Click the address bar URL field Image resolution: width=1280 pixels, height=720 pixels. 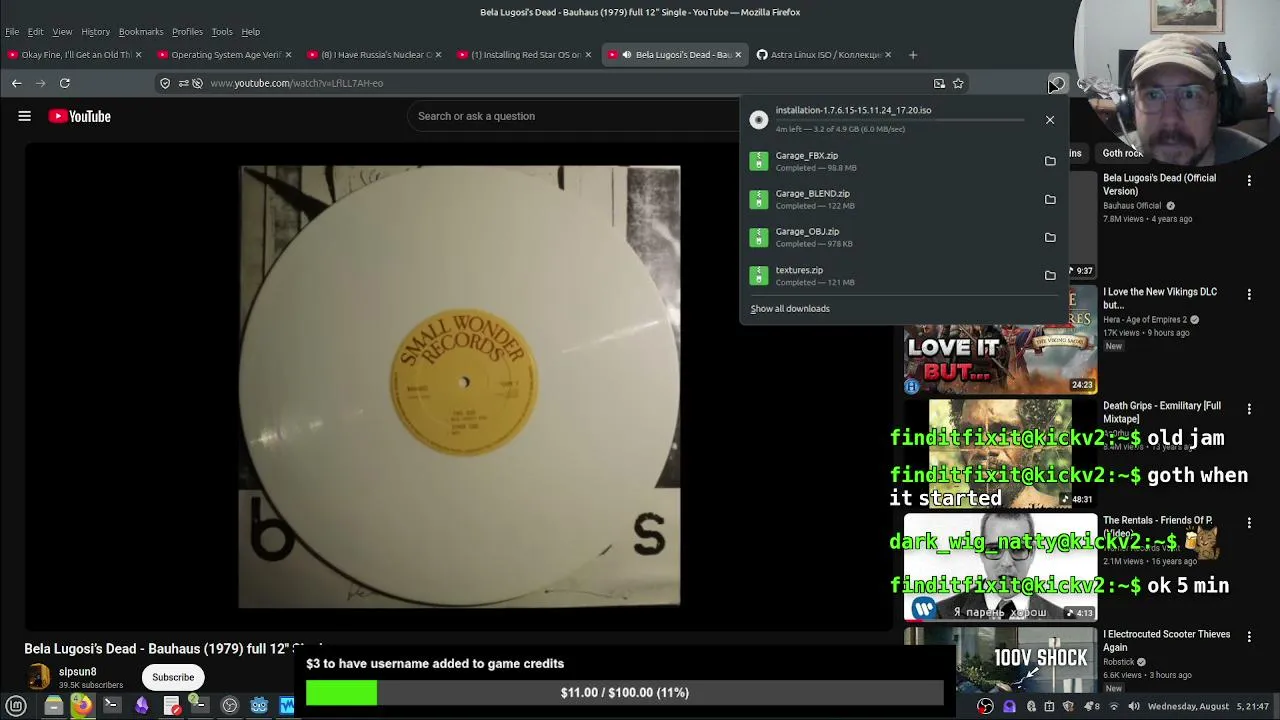click(x=560, y=83)
